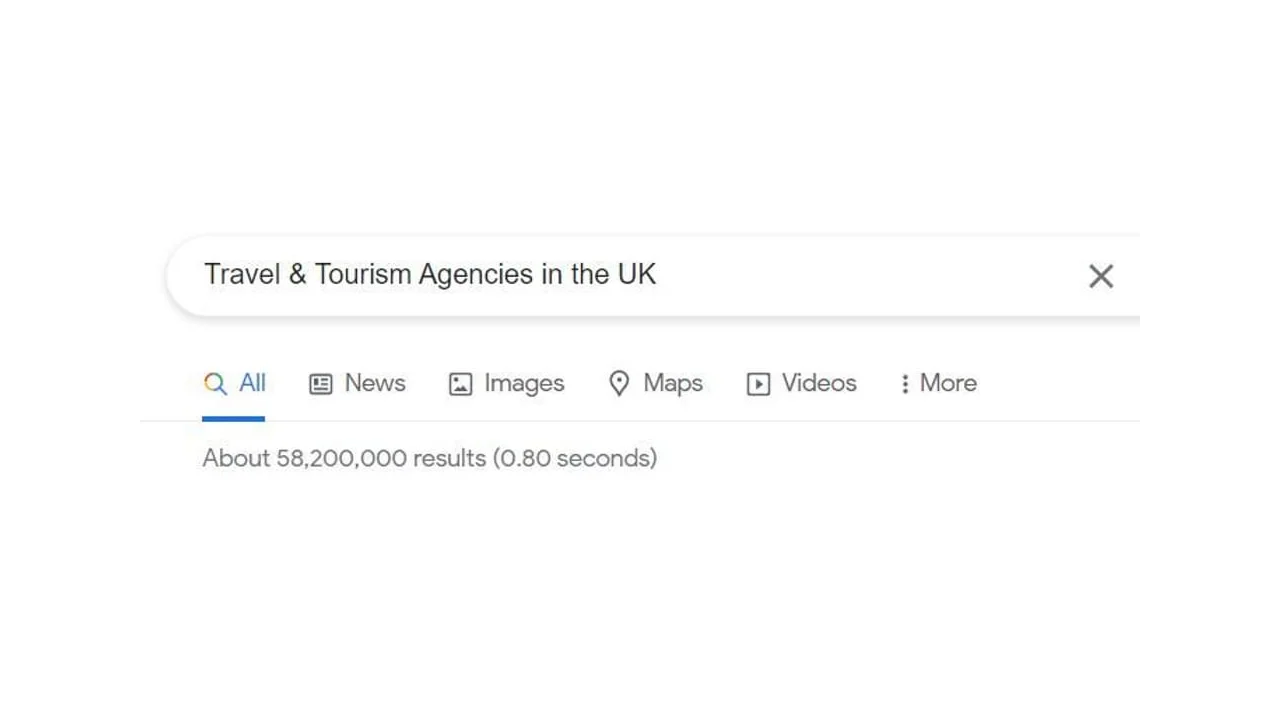
Task: Click the three-dot More icon
Action: pos(905,383)
